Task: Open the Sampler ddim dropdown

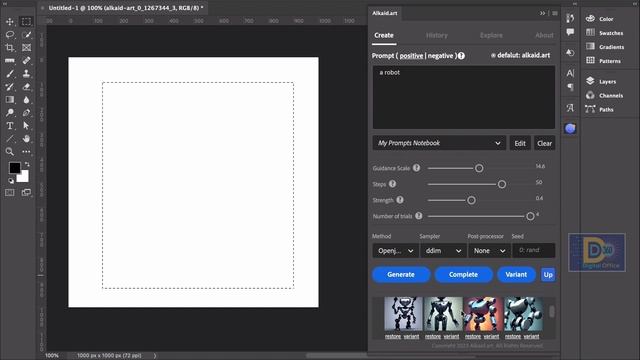Action: tap(443, 251)
